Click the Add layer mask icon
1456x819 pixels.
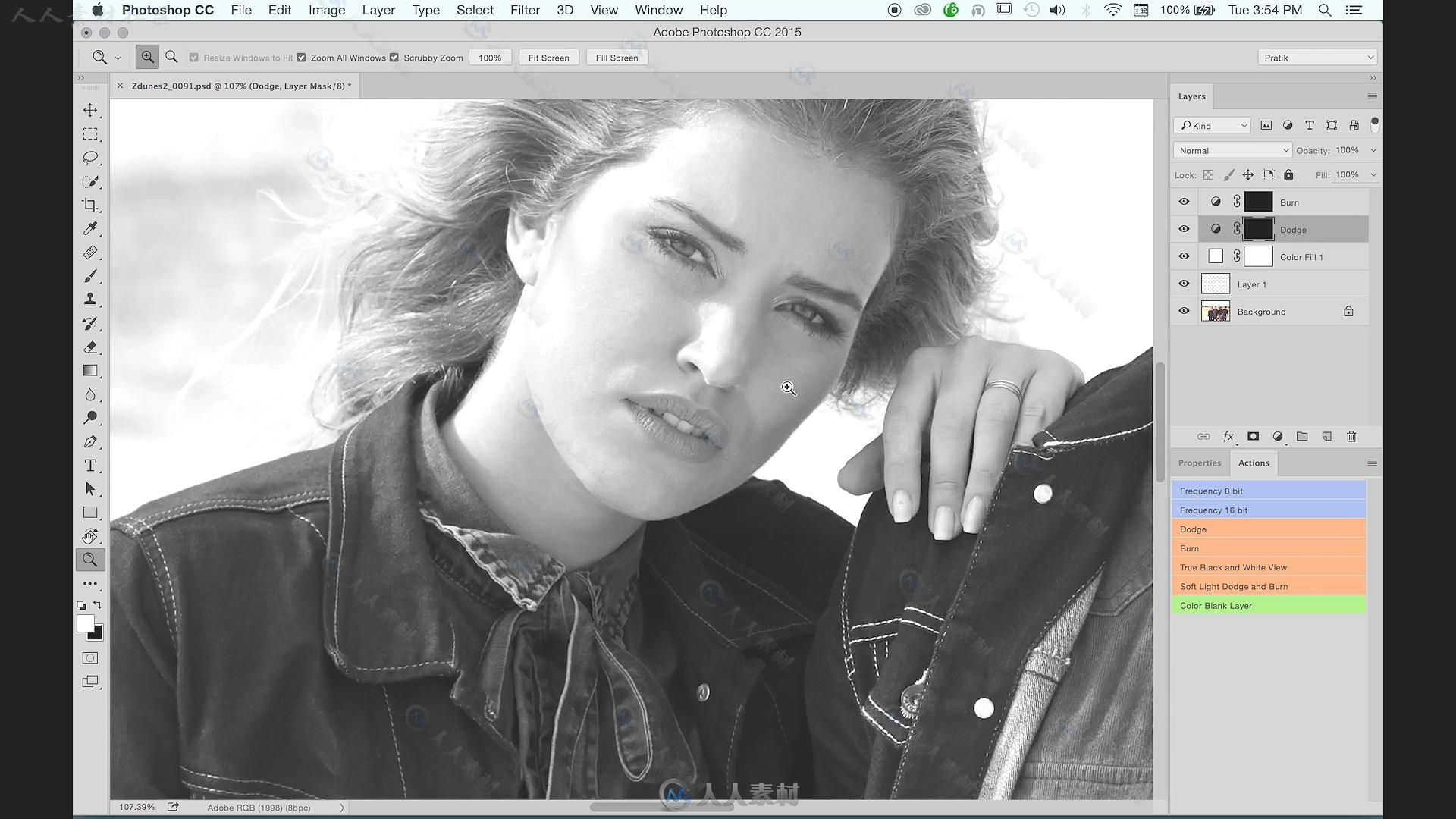[x=1253, y=437]
